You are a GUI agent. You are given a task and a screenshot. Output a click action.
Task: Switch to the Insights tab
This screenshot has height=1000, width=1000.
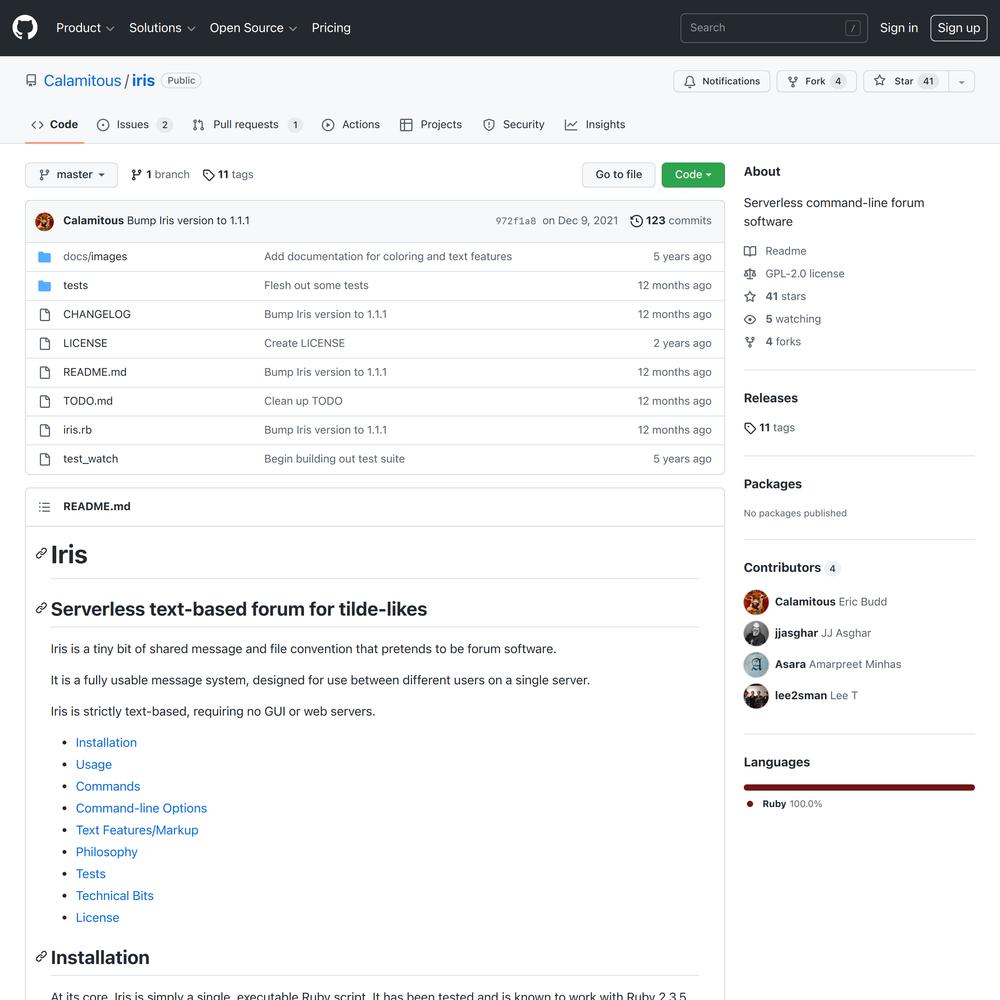594,125
